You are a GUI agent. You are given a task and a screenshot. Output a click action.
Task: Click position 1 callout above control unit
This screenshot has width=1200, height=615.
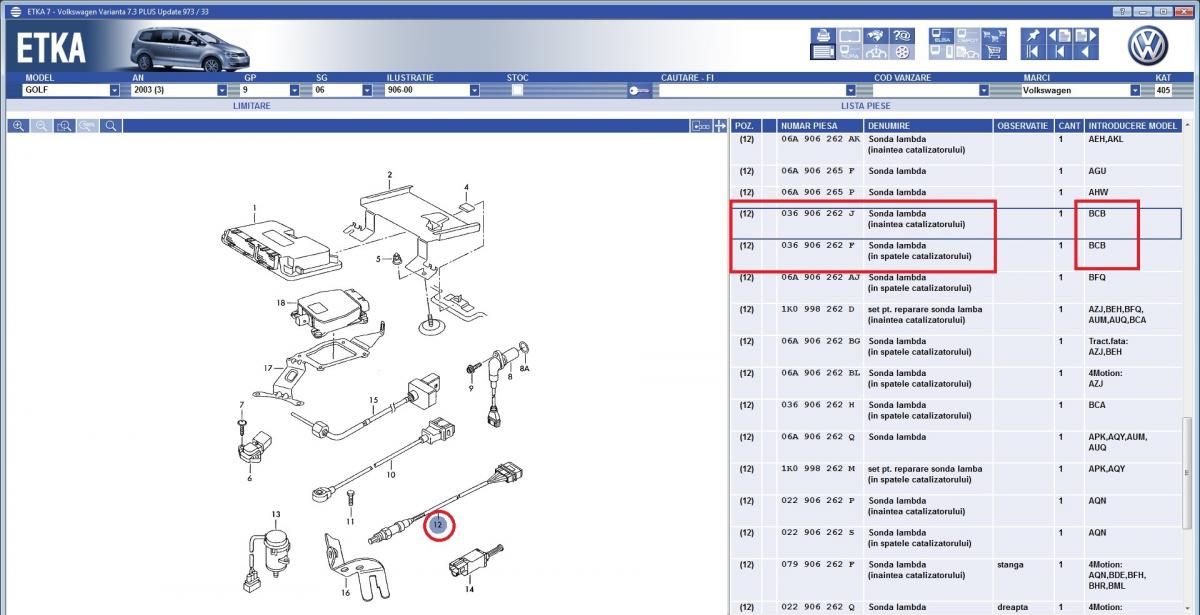click(x=254, y=209)
